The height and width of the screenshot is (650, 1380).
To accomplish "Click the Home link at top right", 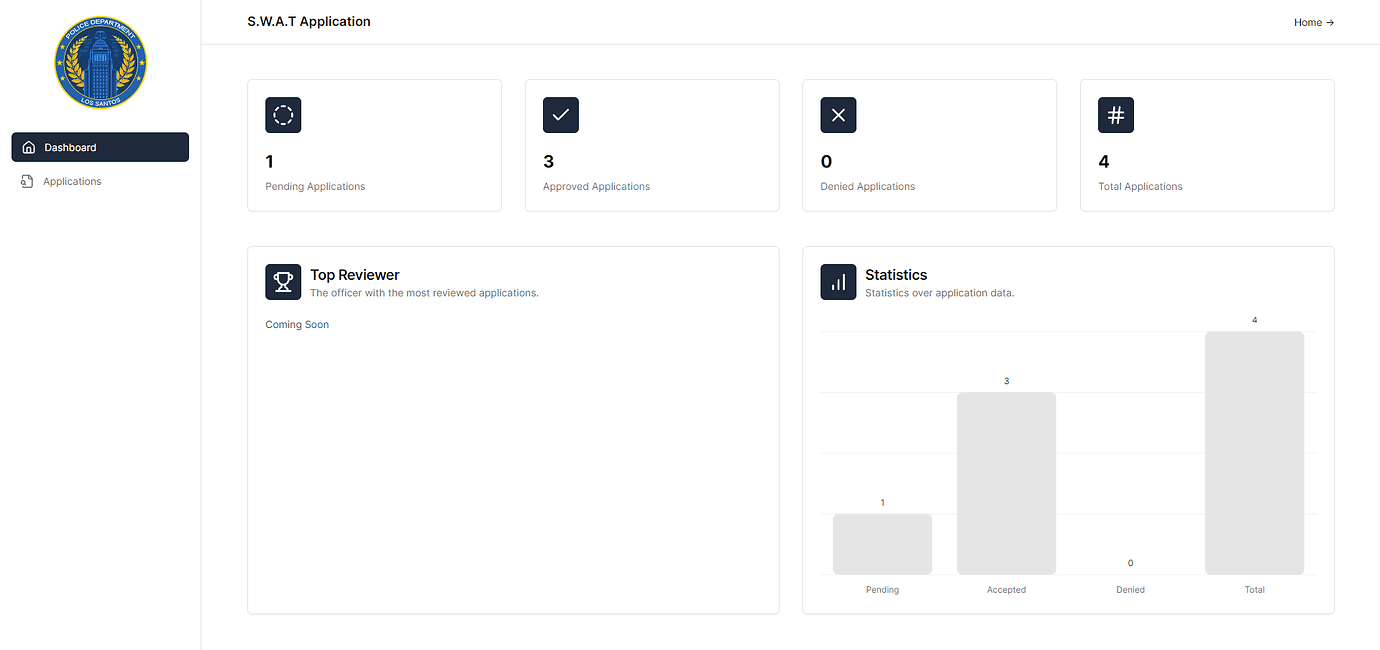I will 1306,22.
